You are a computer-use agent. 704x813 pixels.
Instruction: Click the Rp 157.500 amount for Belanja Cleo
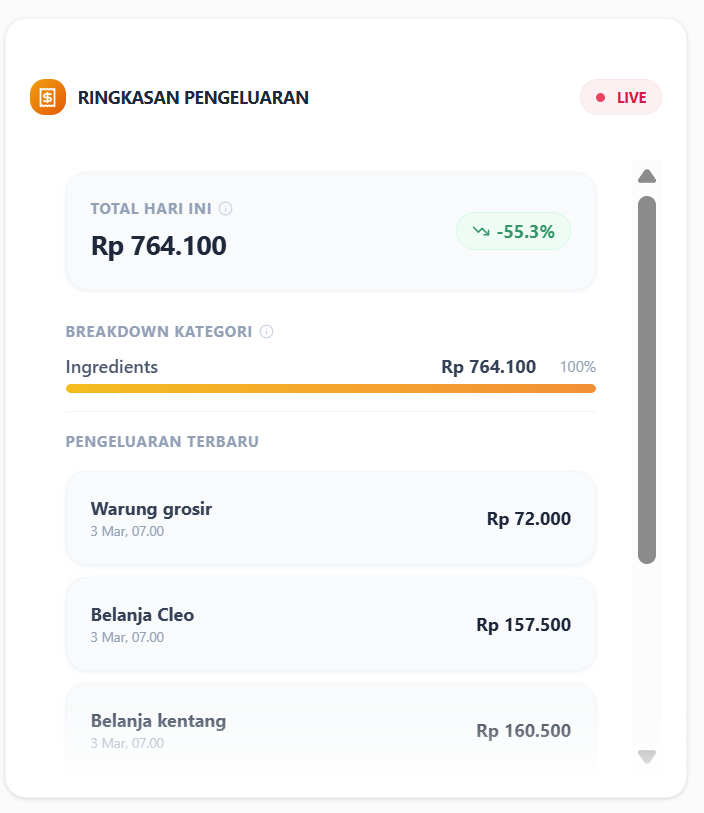pos(523,625)
